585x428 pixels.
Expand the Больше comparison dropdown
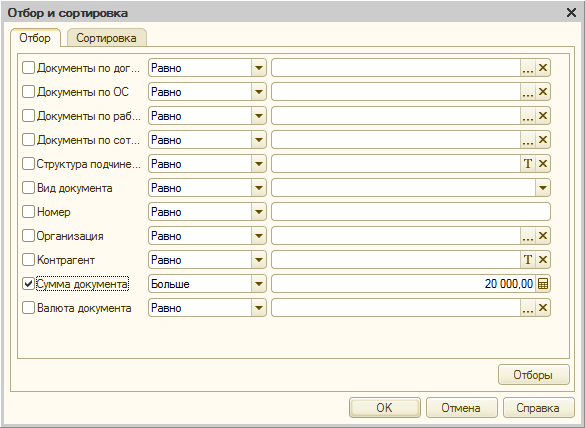tap(259, 284)
